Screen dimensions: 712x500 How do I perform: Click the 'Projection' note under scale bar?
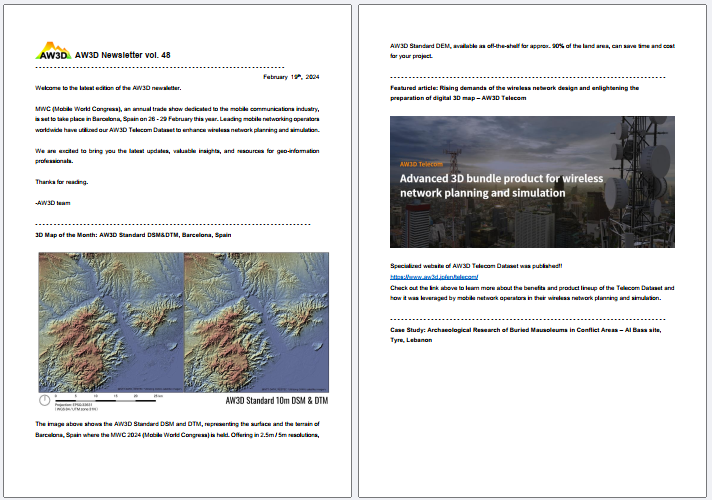[x=76, y=407]
